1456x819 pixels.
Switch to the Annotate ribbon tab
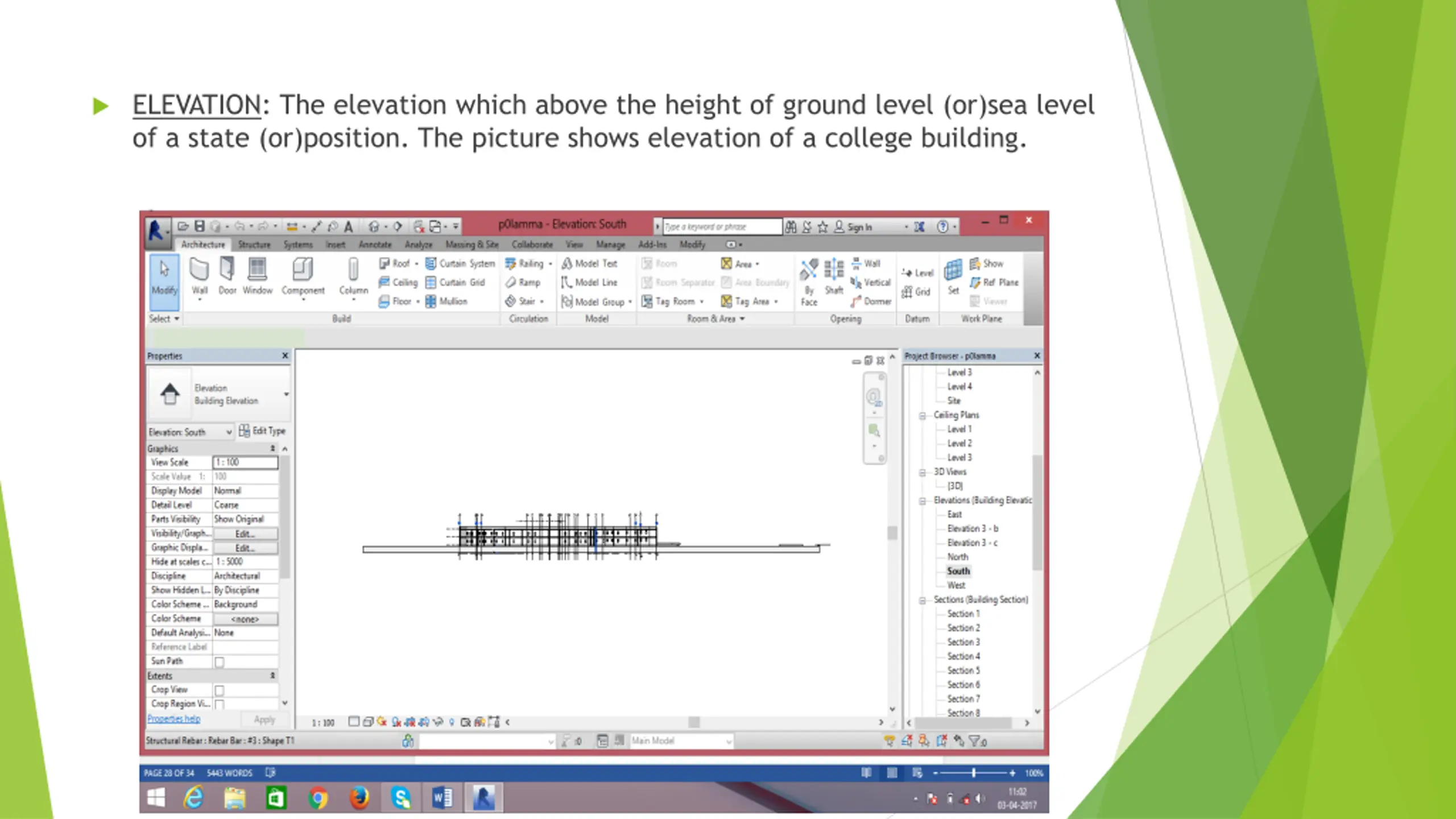click(375, 245)
